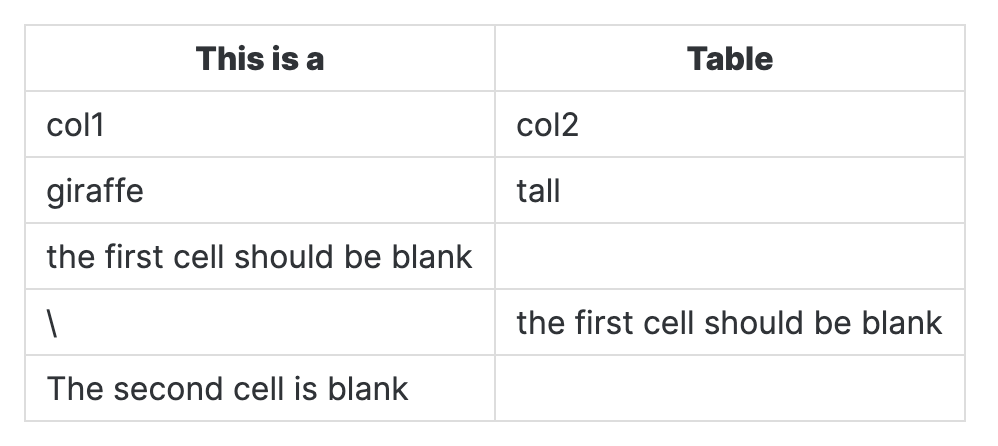The image size is (998, 446).
Task: Click right-column cell "the first cell should be blank"
Action: click(729, 323)
